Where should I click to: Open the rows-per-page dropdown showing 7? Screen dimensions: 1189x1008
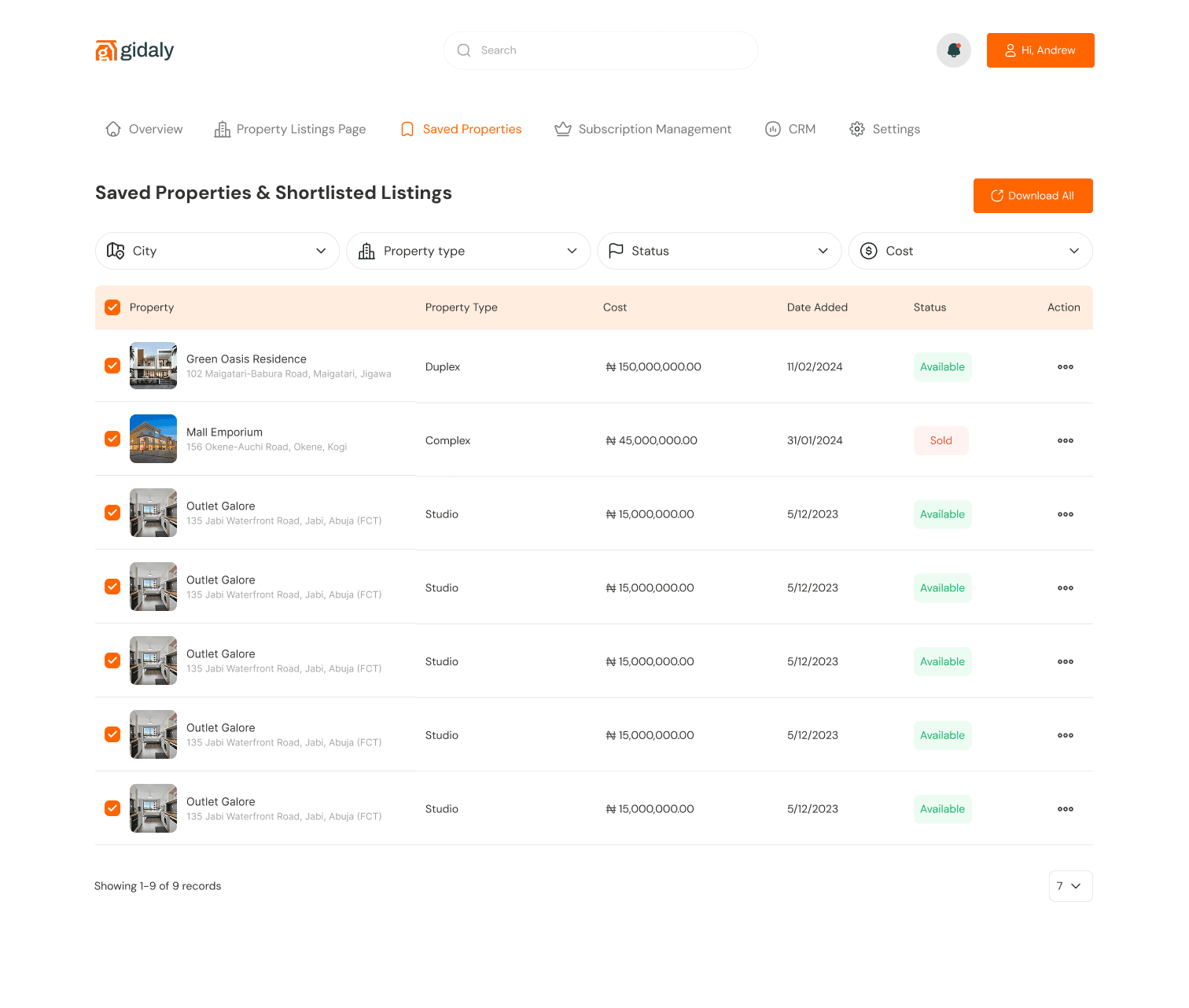click(1070, 886)
